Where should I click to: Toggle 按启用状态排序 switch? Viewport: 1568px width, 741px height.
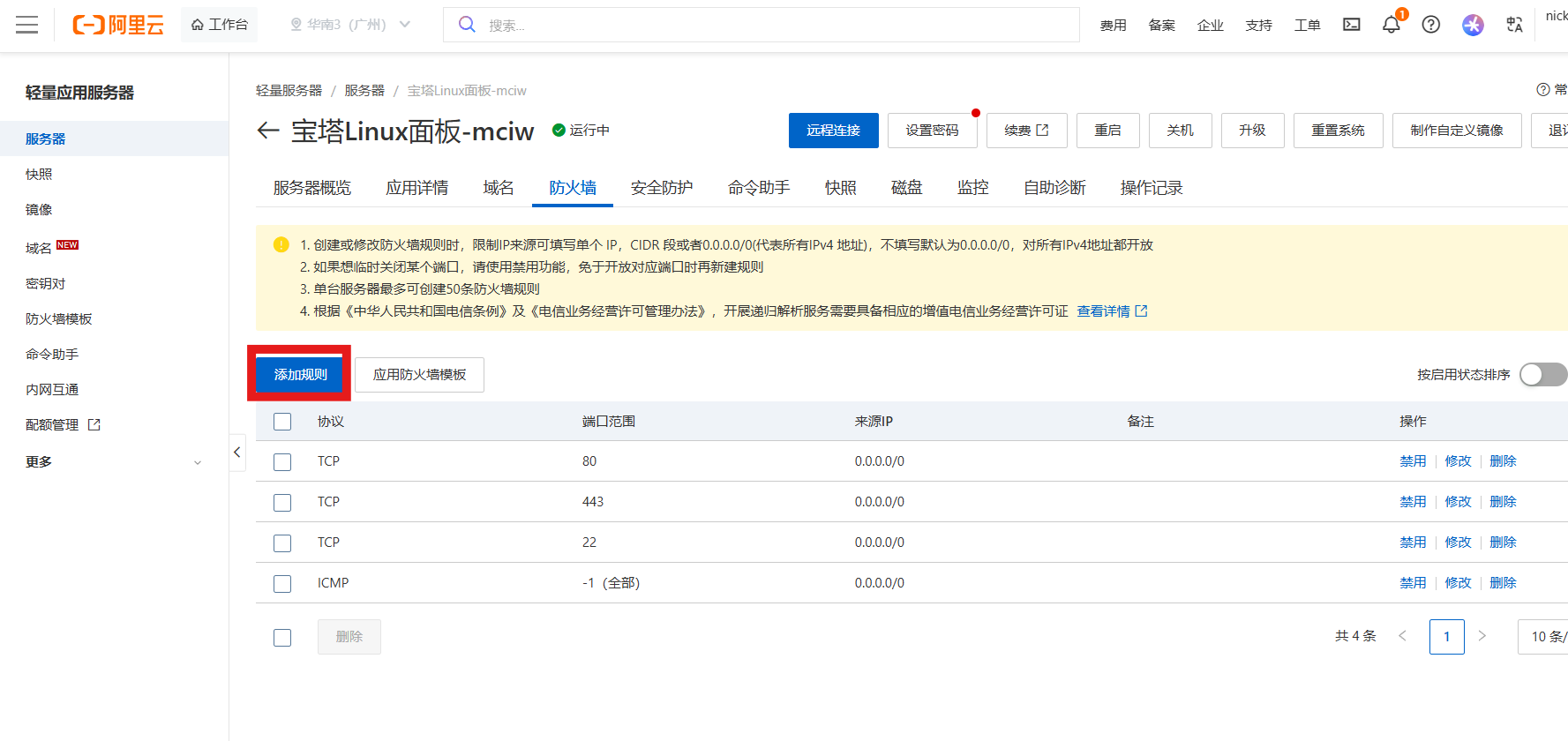point(1542,375)
